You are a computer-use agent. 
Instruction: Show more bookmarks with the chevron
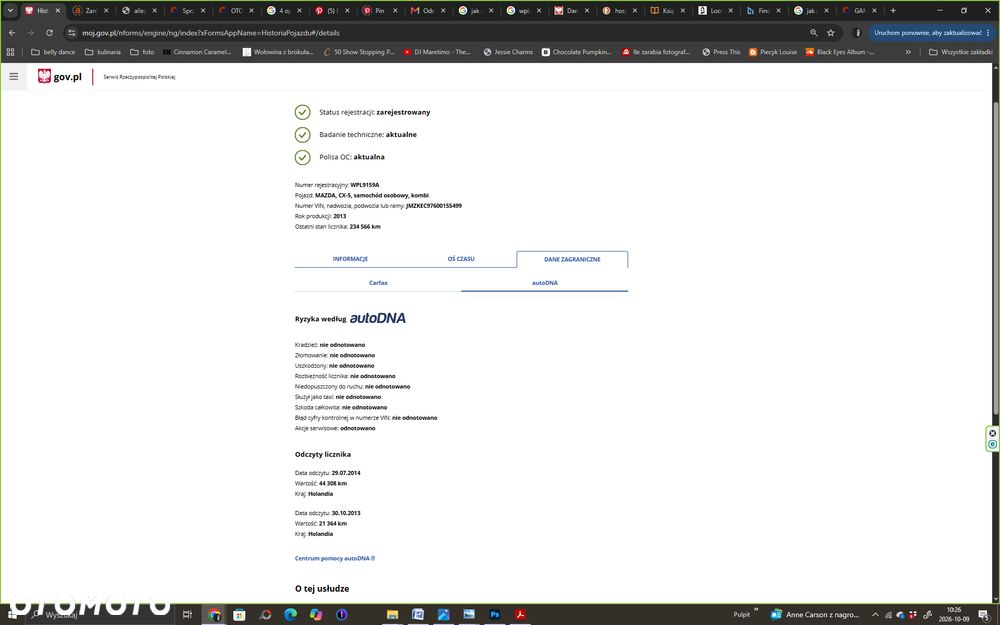pos(908,52)
